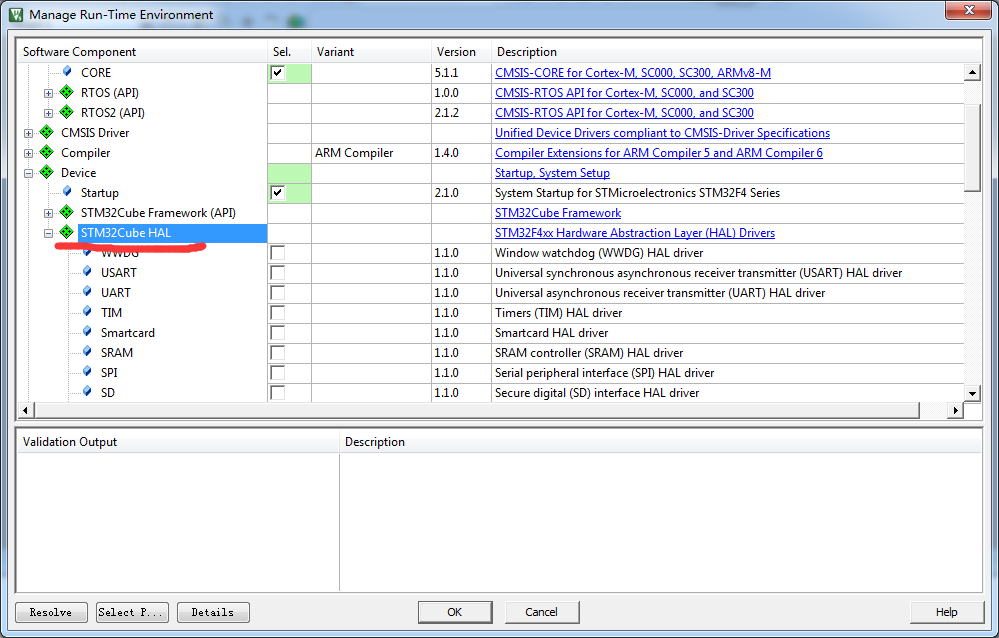Screen dimensions: 999x638
Task: Click the Software Component column header
Action: (142, 52)
